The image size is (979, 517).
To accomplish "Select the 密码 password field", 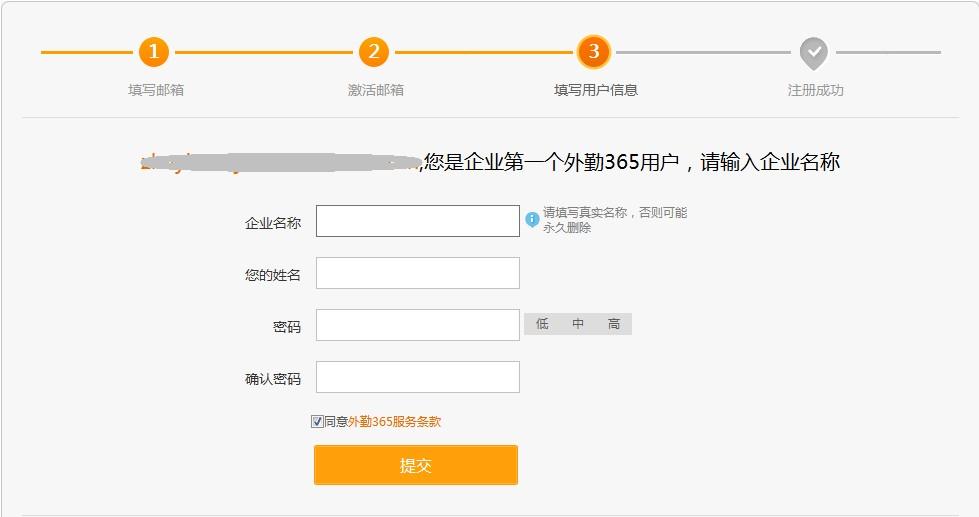I will (417, 325).
